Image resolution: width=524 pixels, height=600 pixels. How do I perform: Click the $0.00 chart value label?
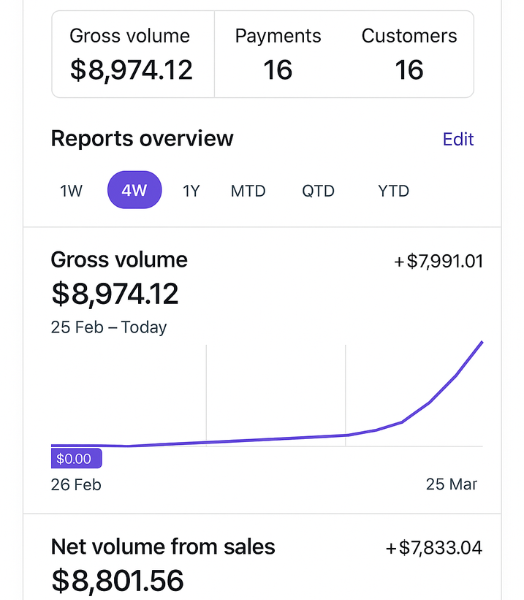tap(76, 458)
